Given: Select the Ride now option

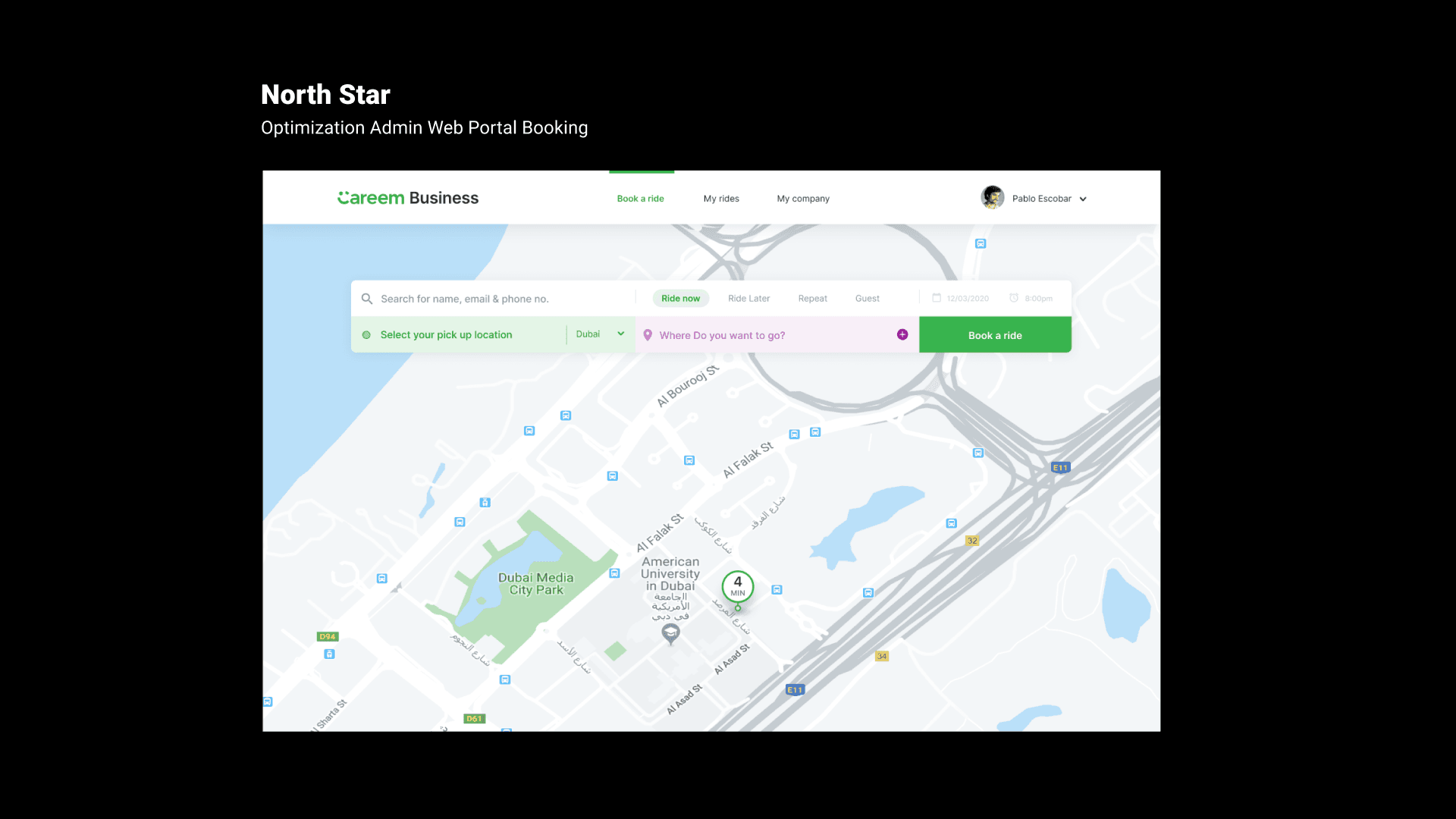Looking at the screenshot, I should click(681, 299).
